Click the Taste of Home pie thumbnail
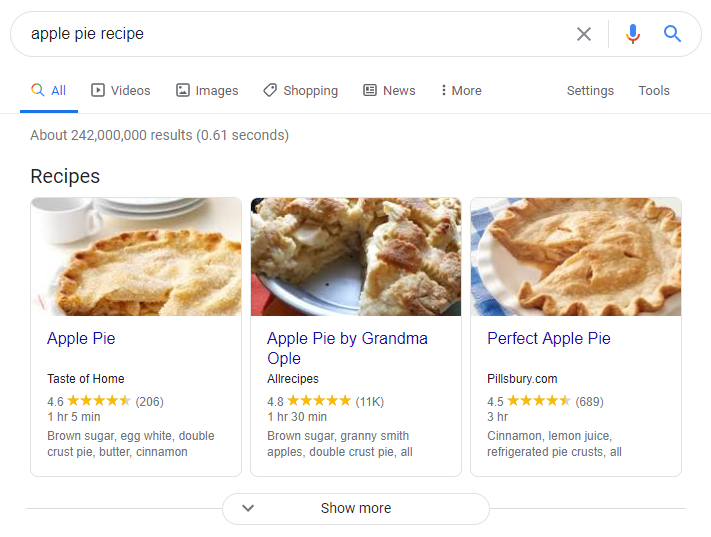Viewport: 711px width, 537px height. 136,256
